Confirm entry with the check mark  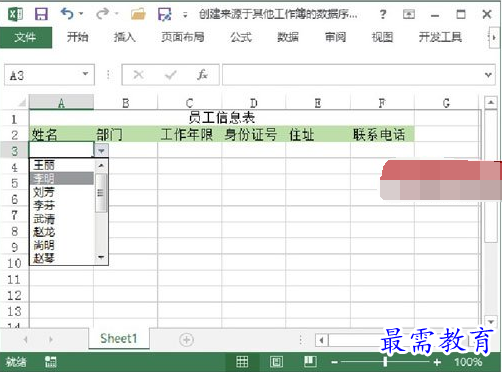[x=171, y=75]
